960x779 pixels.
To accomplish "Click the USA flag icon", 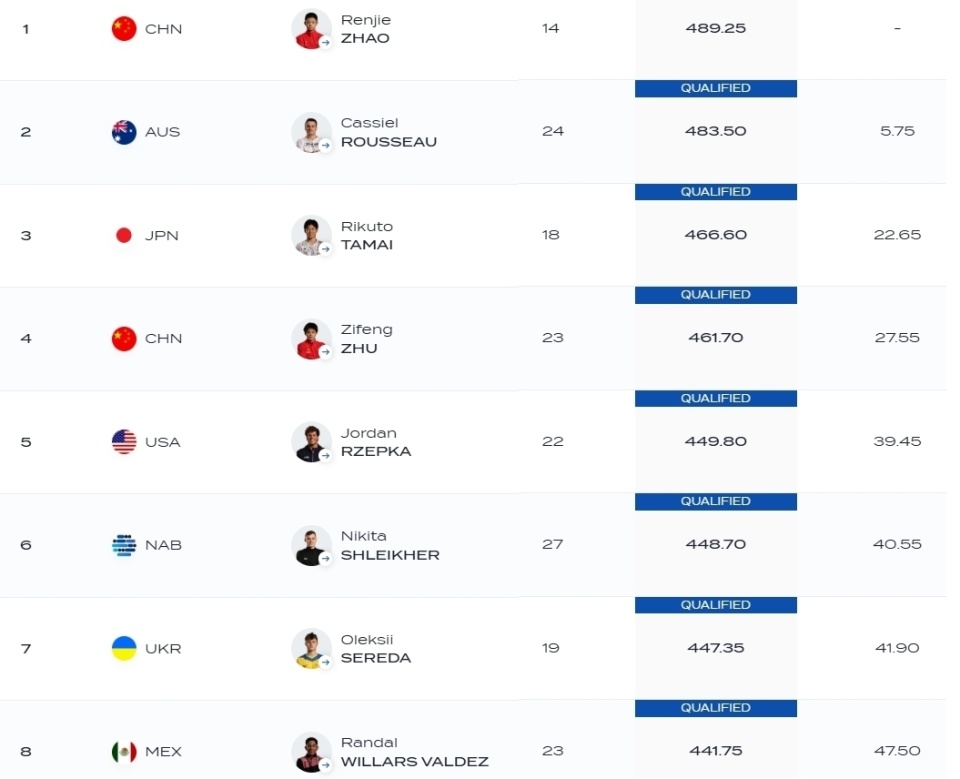I will 124,442.
